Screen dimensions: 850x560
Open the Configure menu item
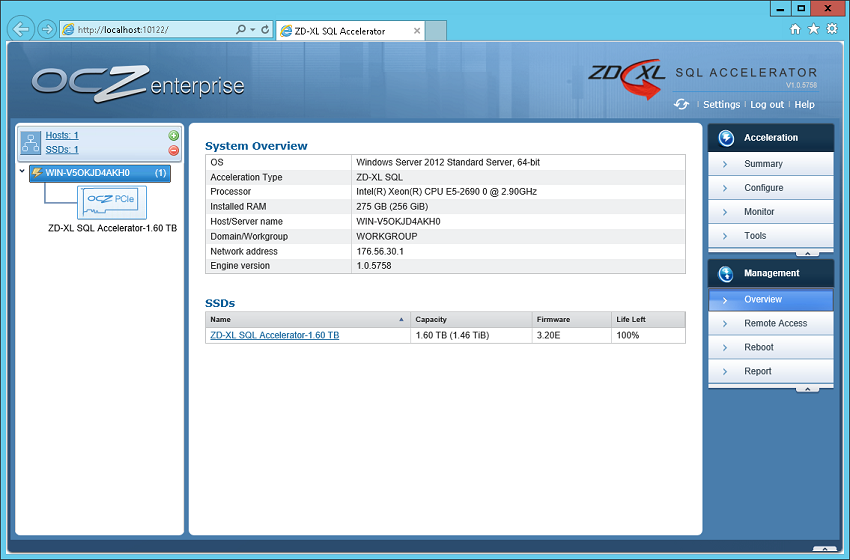click(x=770, y=188)
